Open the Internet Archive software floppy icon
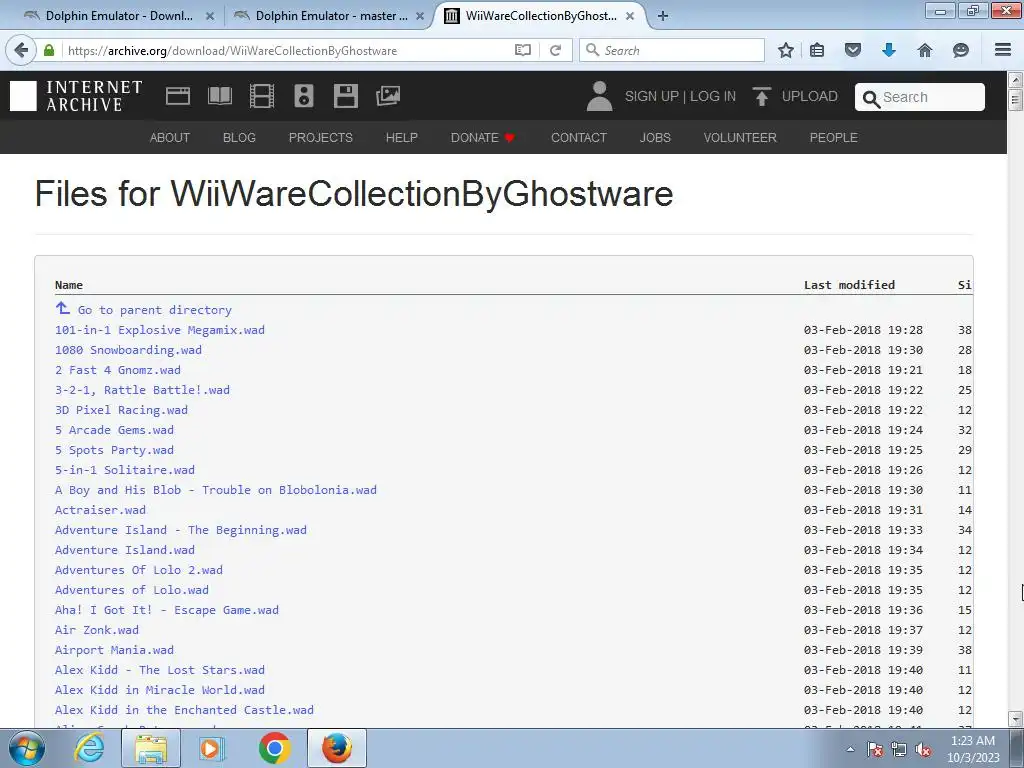Screen dimensions: 1024x768 pyautogui.click(x=345, y=96)
